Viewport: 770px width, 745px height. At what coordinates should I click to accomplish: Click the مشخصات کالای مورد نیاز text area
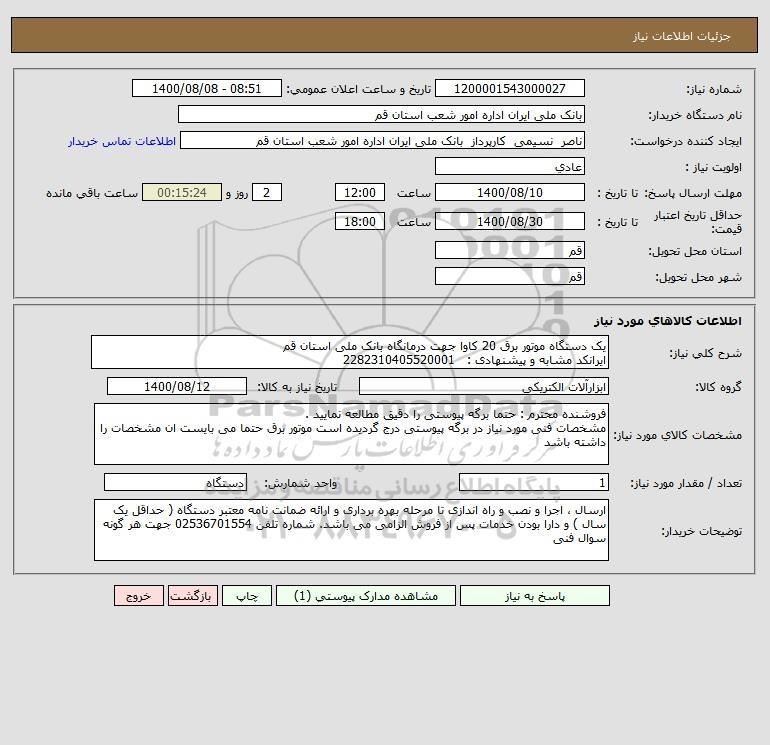tap(351, 434)
